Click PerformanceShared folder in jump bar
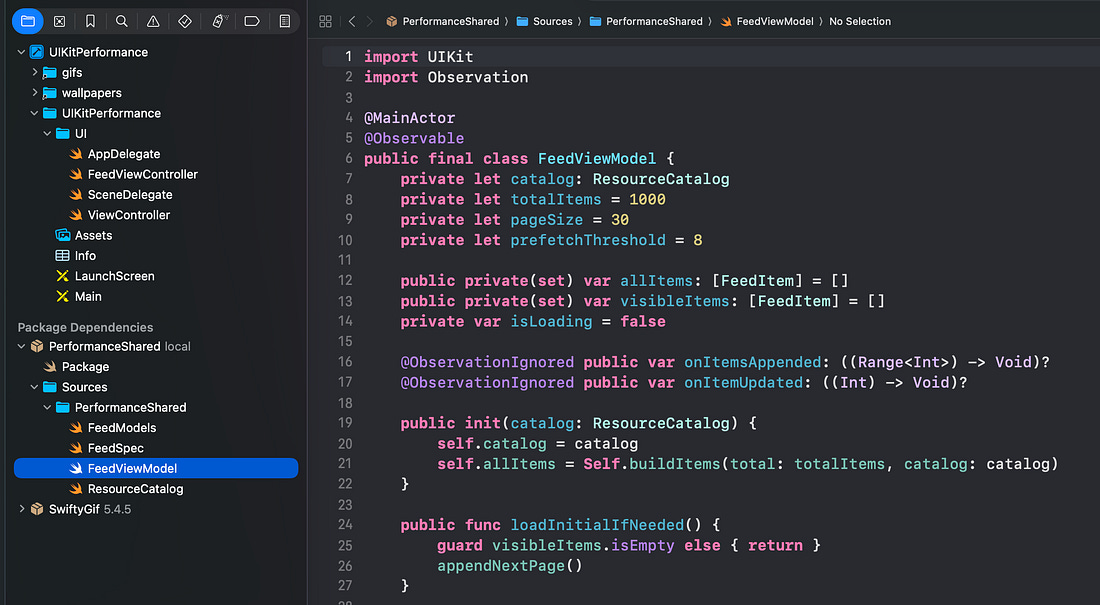The image size is (1100, 605). (646, 22)
